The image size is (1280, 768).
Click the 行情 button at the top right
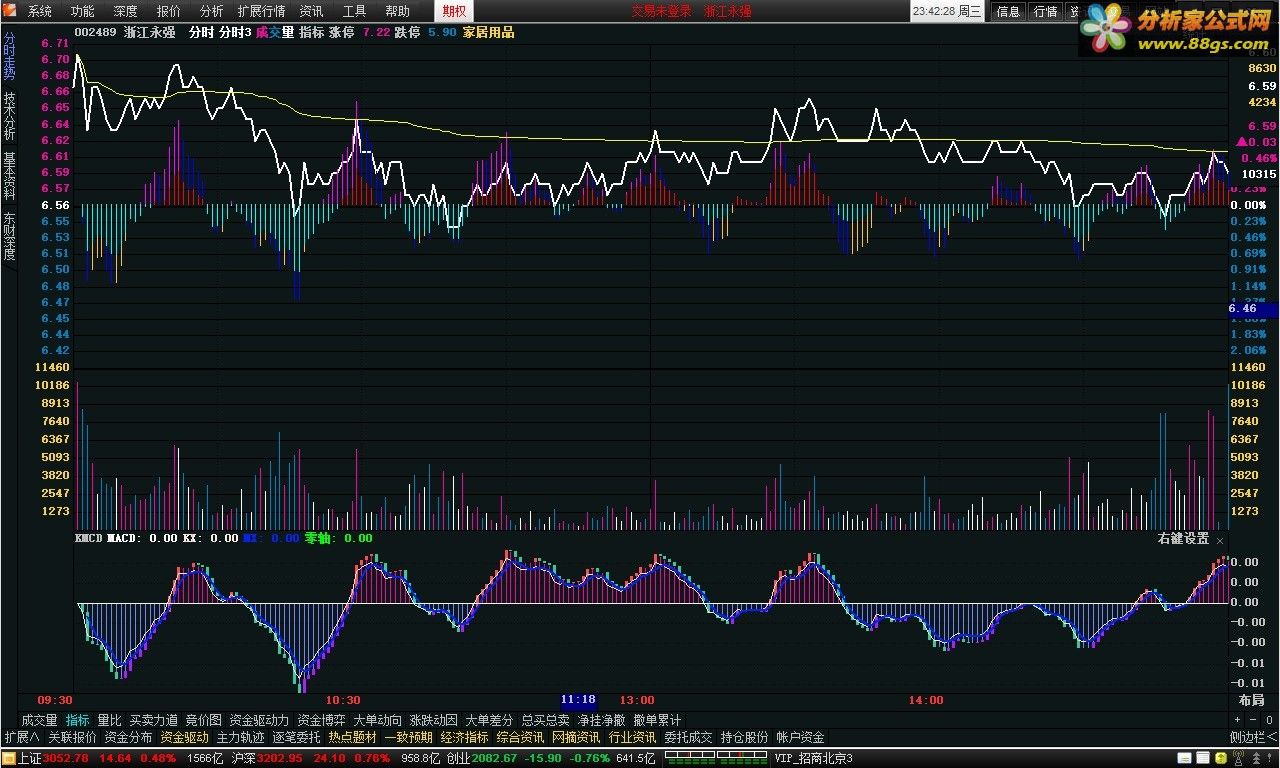(x=1045, y=12)
